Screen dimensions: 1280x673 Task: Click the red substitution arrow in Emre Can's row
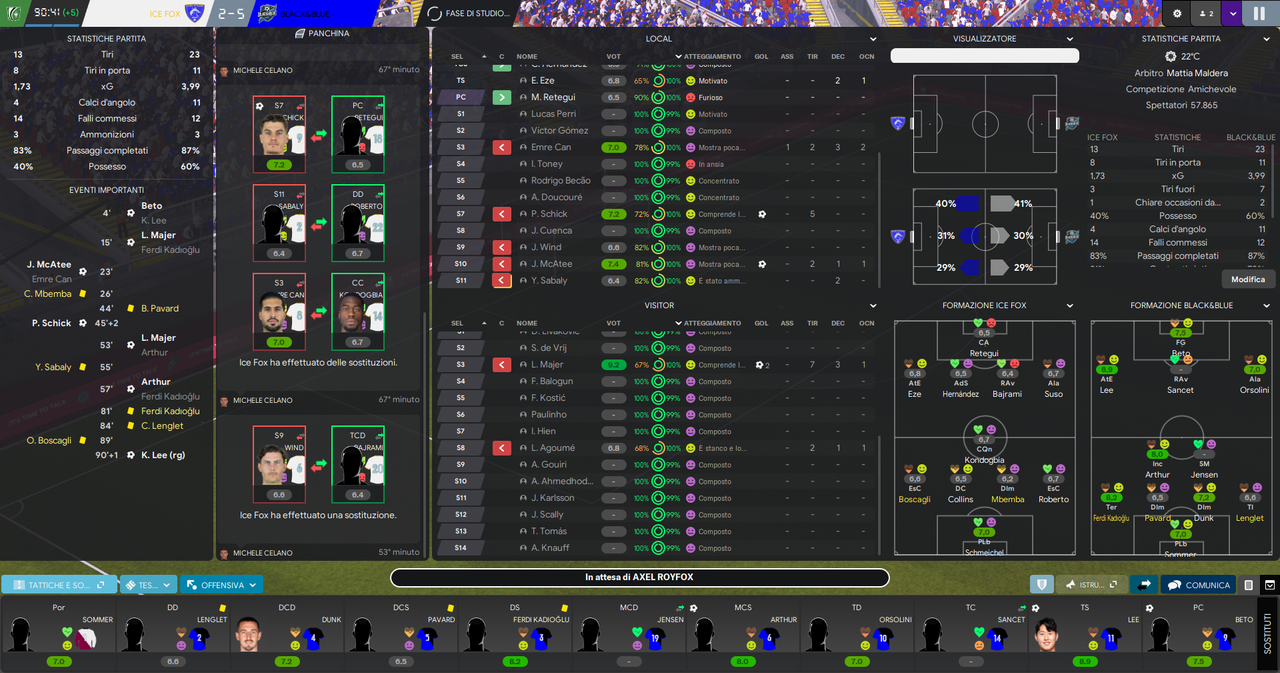click(x=502, y=147)
